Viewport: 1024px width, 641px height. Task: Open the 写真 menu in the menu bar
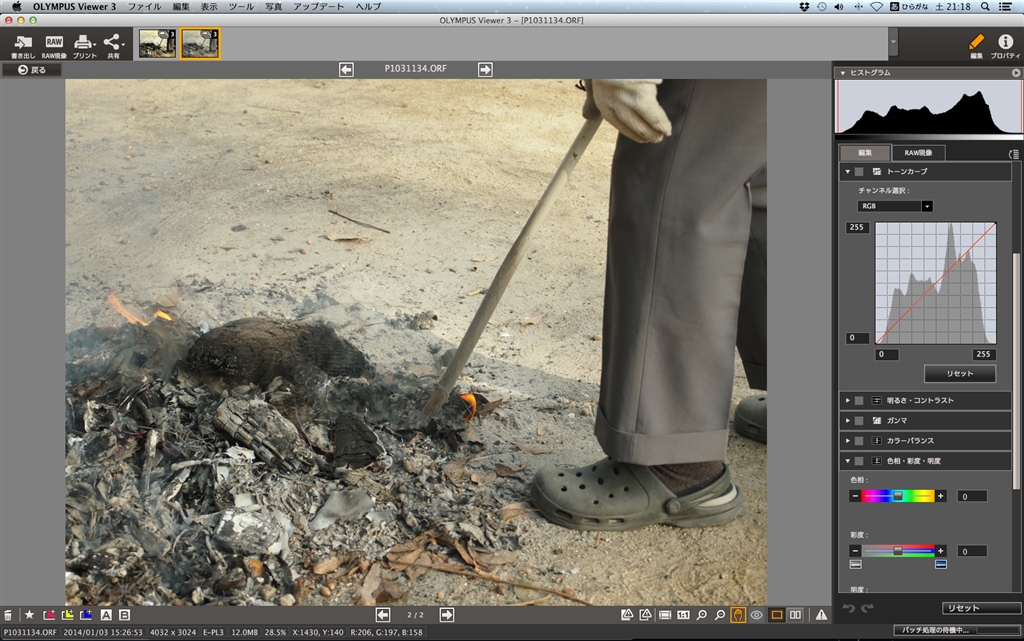tap(273, 6)
